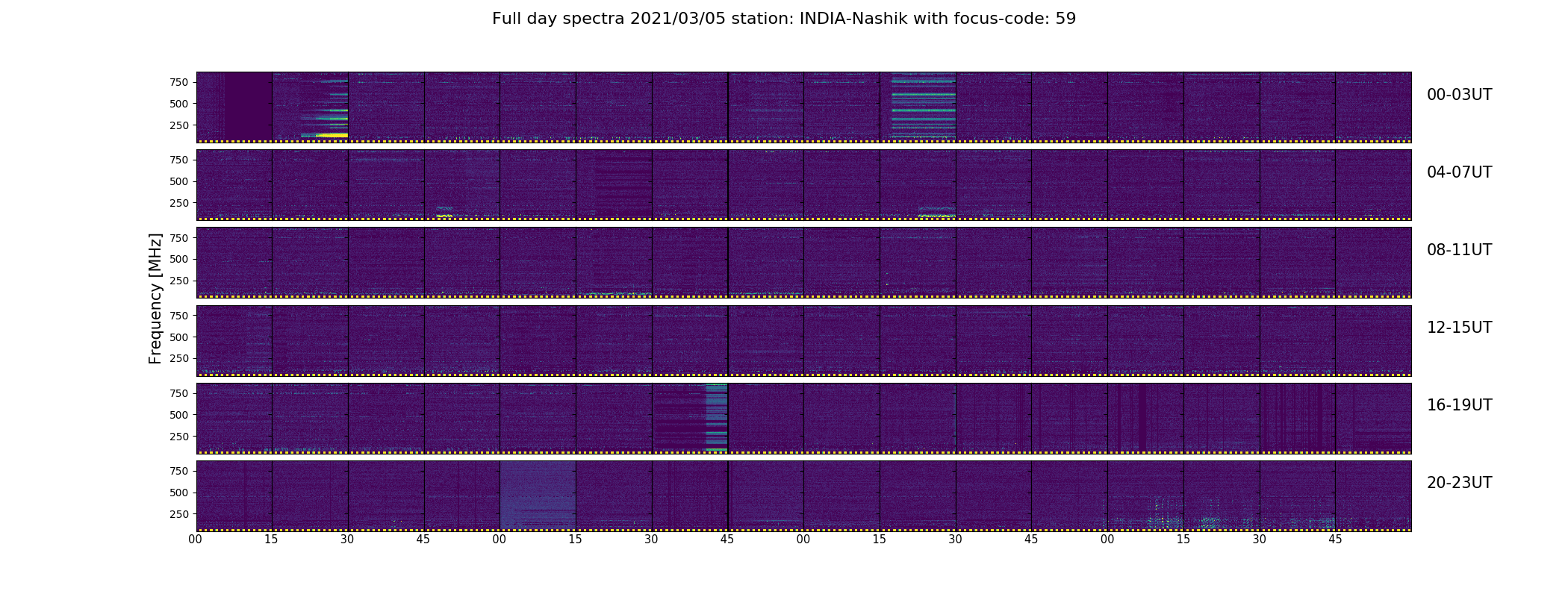Image resolution: width=1568 pixels, height=597 pixels.
Task: Click the 20-23UT spectrogram panel
Action: click(x=803, y=496)
